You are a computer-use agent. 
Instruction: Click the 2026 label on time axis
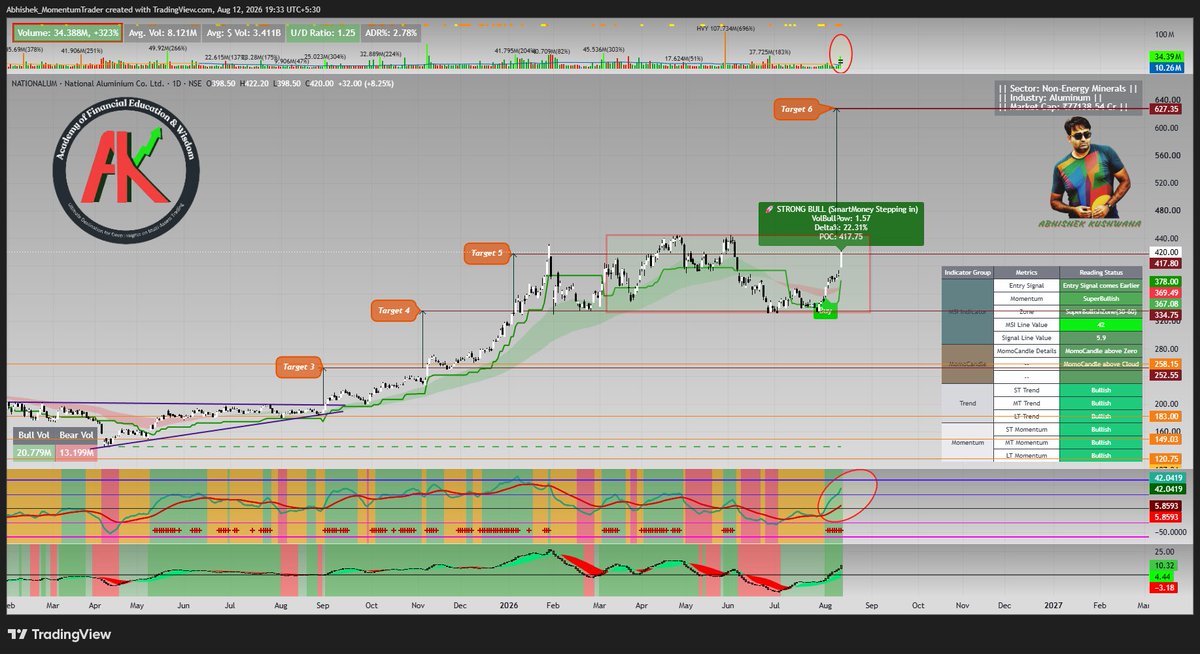pos(507,605)
